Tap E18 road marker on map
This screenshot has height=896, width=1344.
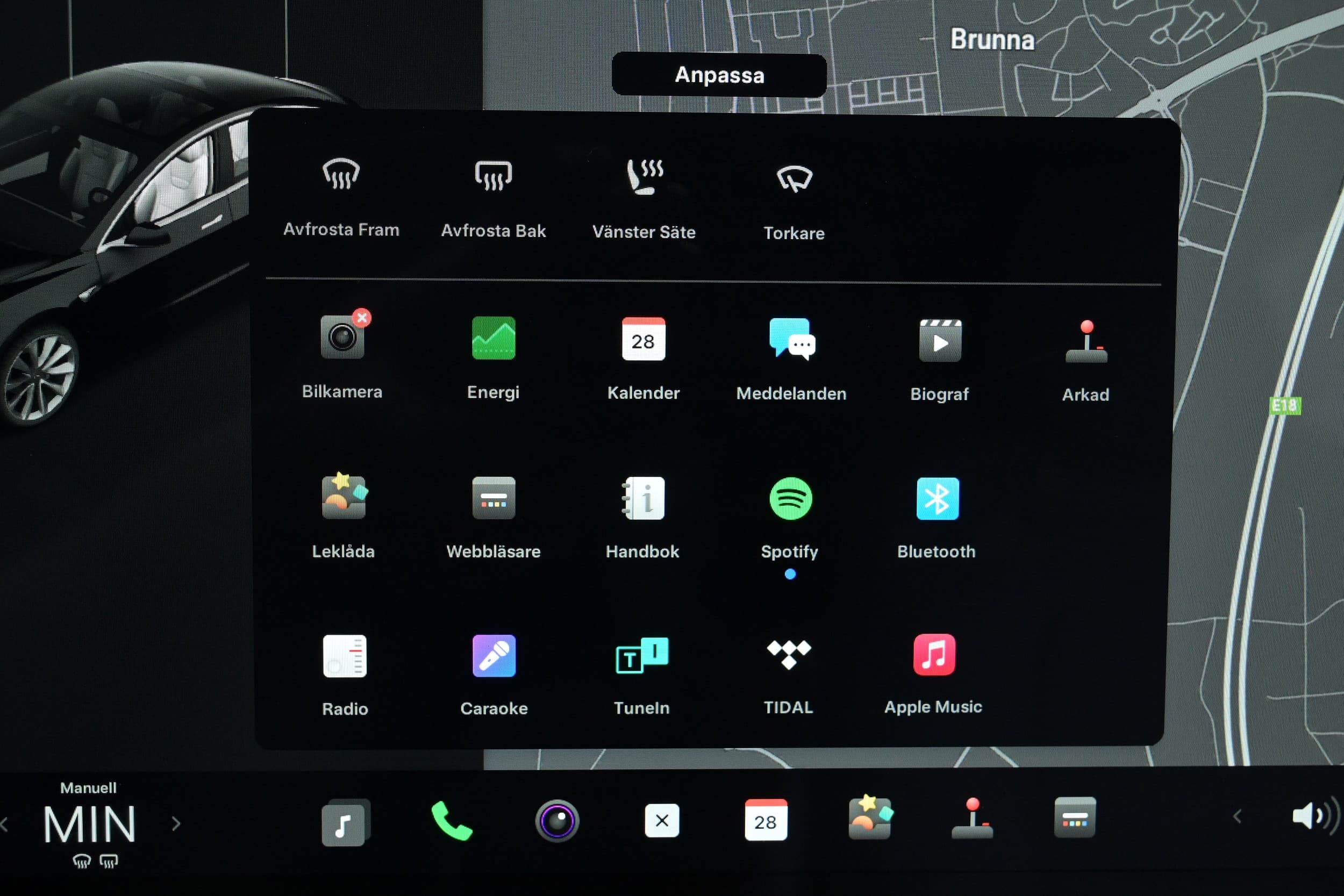point(1284,406)
